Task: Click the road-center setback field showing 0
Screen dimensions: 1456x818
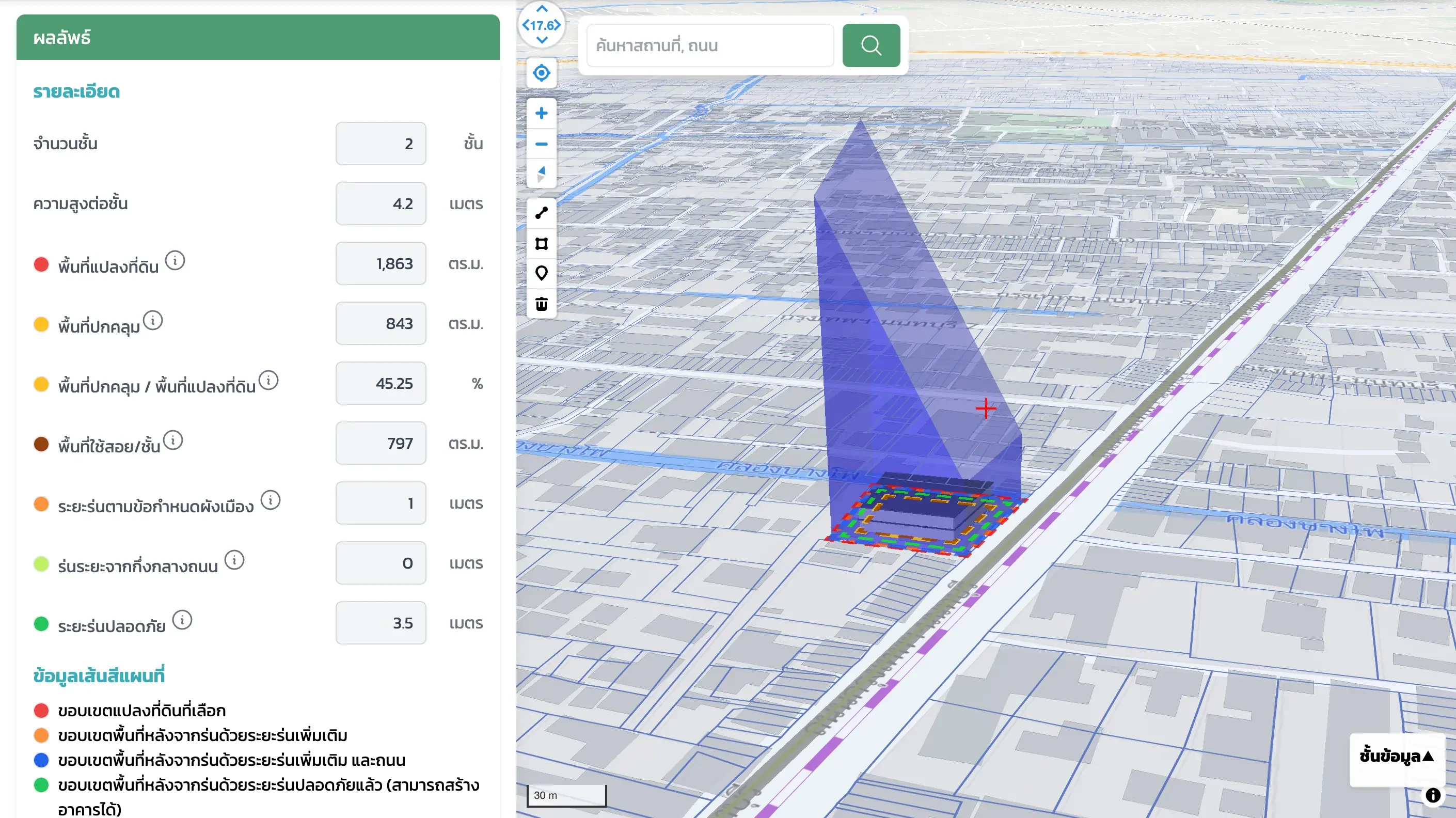Action: [381, 563]
